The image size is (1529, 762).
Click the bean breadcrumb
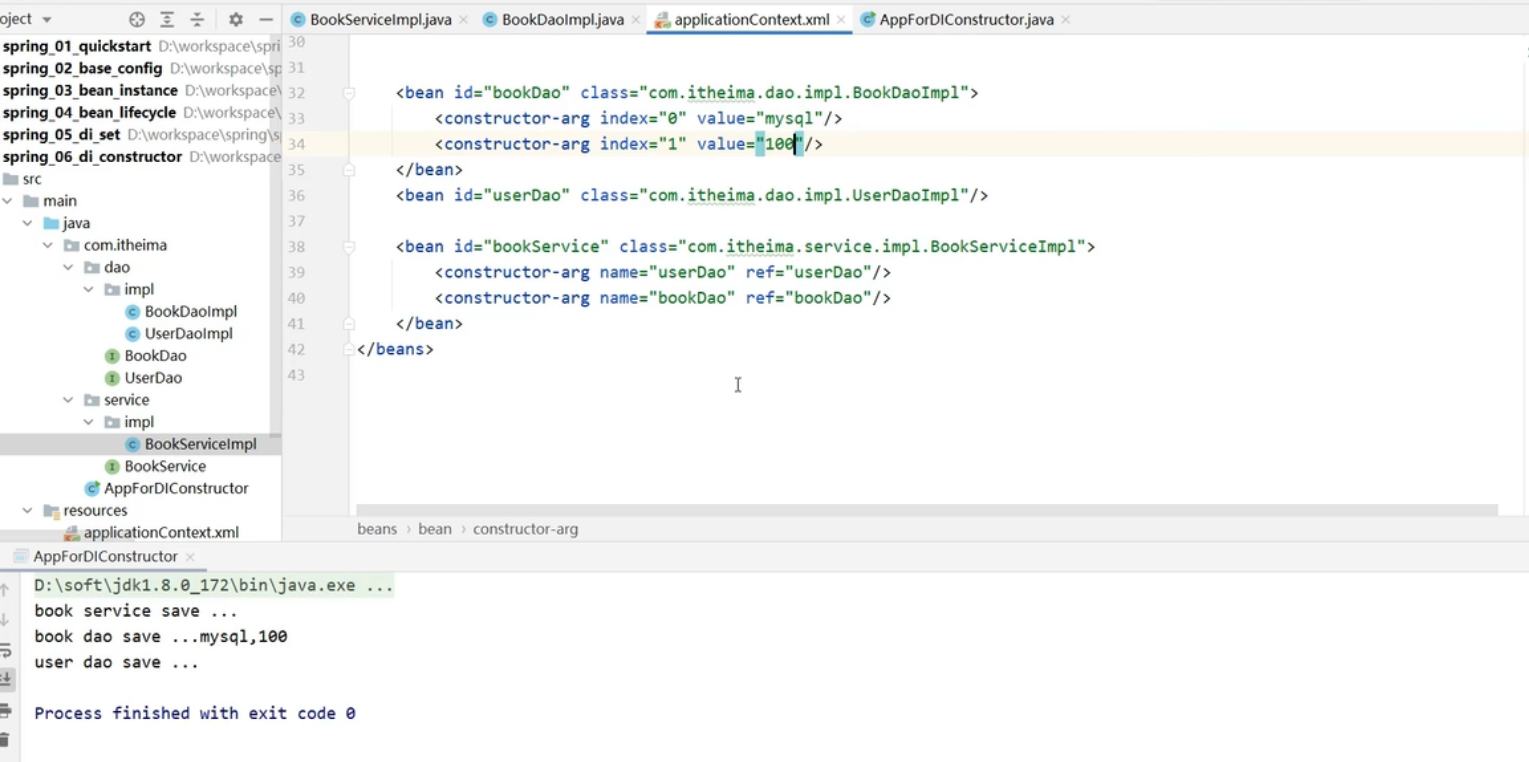(435, 529)
